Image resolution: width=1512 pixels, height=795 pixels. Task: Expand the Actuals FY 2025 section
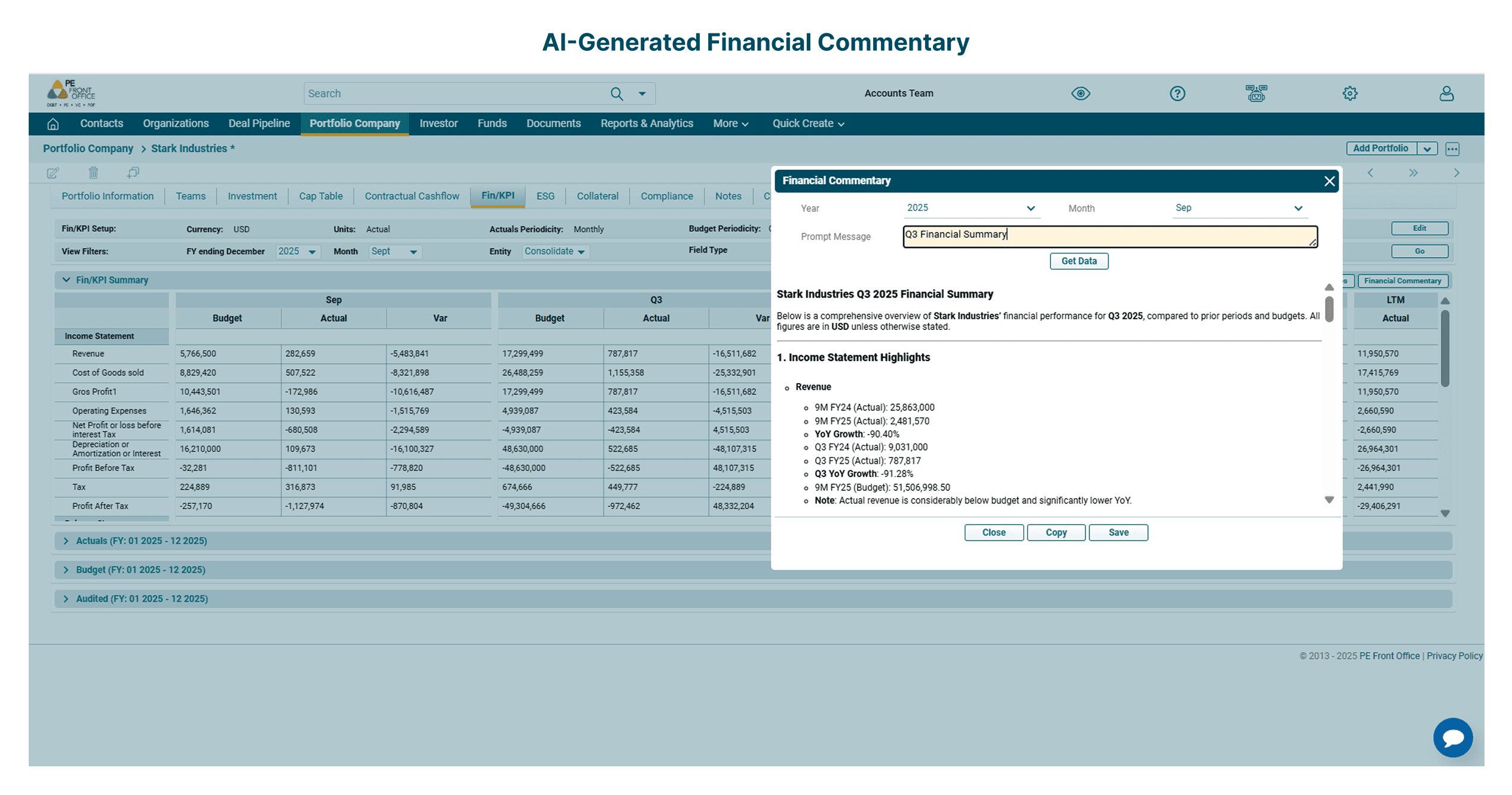(66, 541)
